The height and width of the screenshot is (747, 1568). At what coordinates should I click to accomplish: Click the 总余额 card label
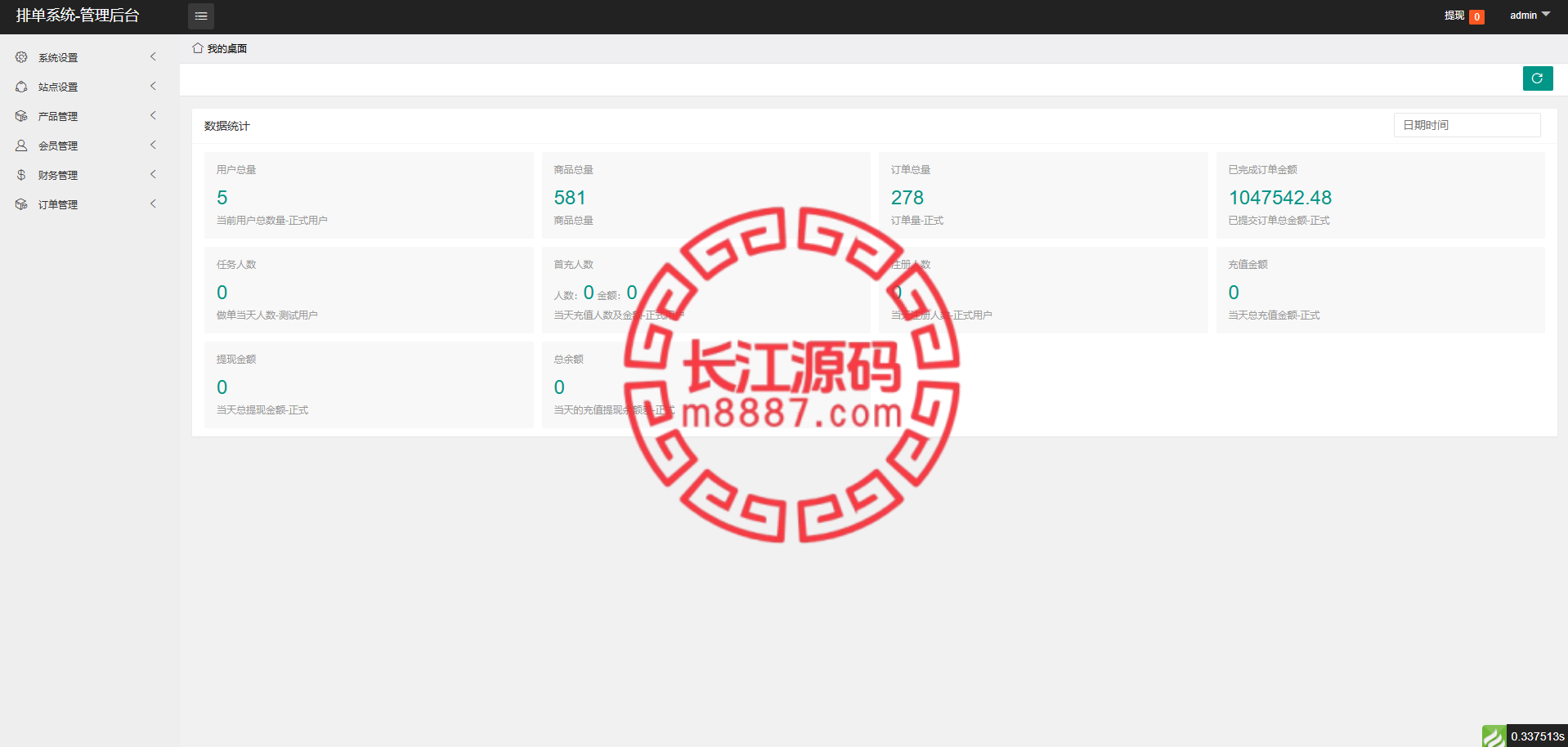tap(569, 360)
